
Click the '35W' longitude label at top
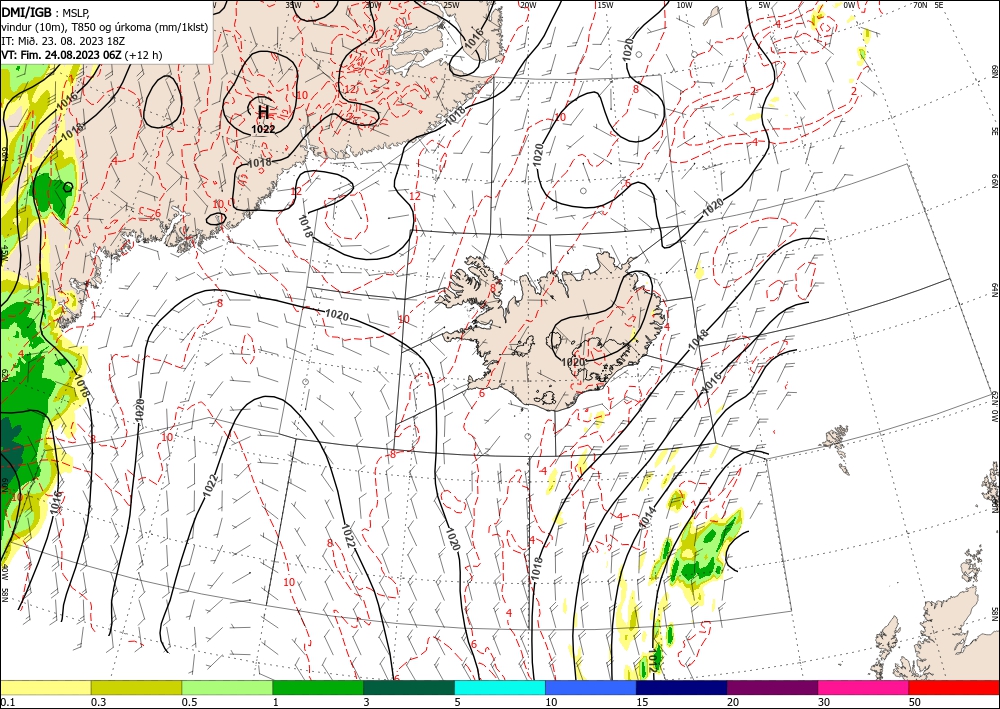click(x=293, y=4)
